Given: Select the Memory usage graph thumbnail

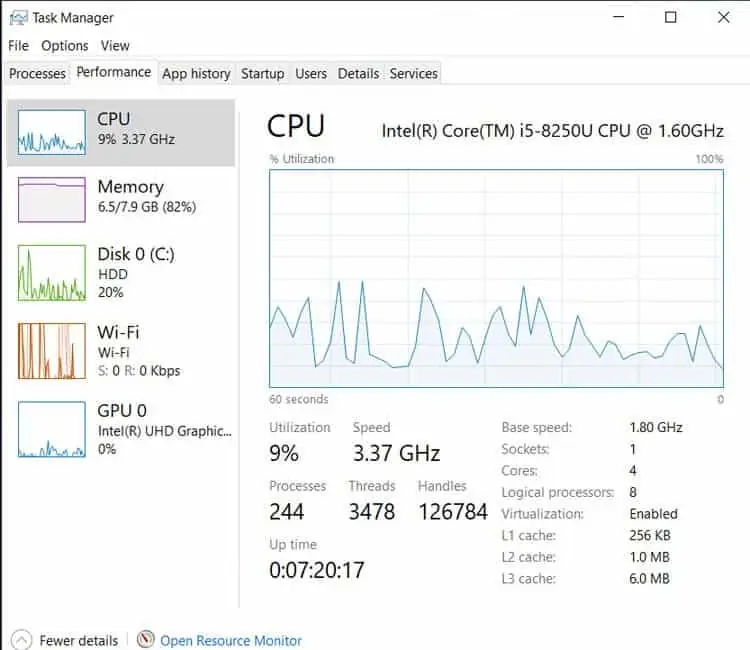Looking at the screenshot, I should pos(51,199).
